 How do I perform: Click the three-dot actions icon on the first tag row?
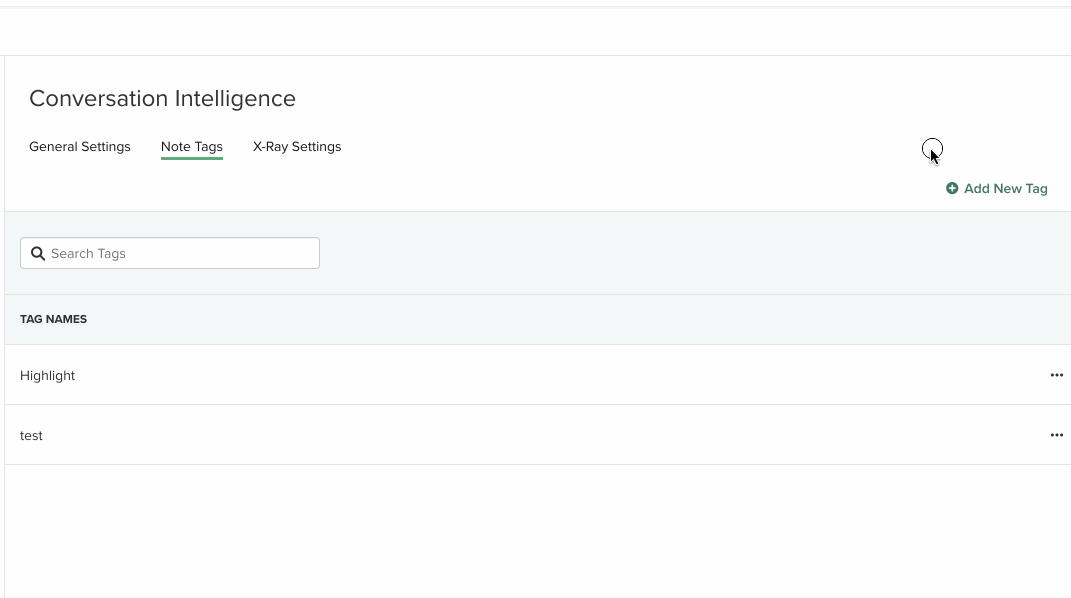tap(1056, 375)
